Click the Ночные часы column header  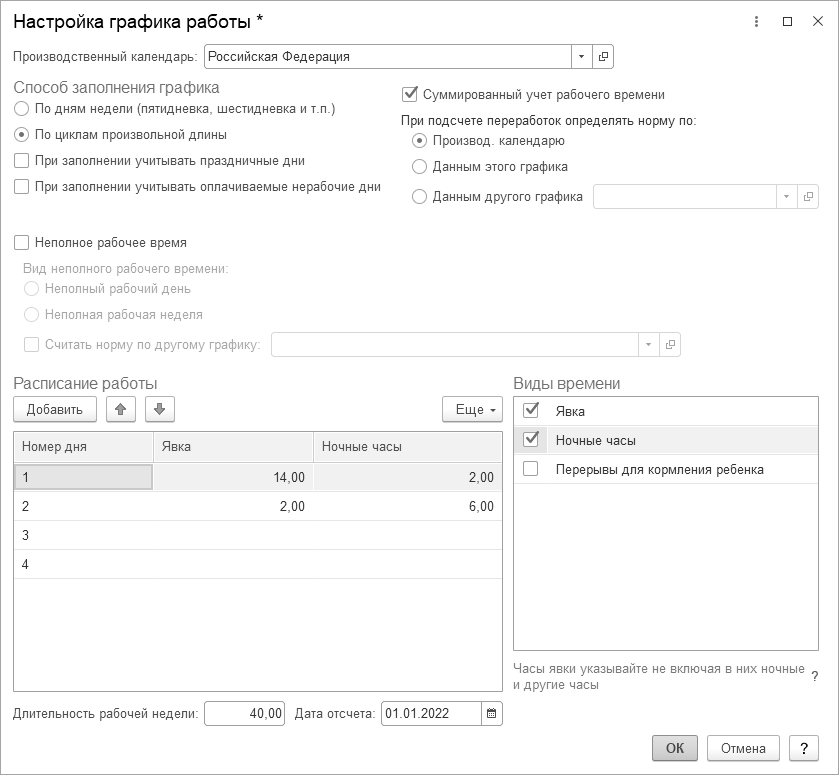pos(407,447)
